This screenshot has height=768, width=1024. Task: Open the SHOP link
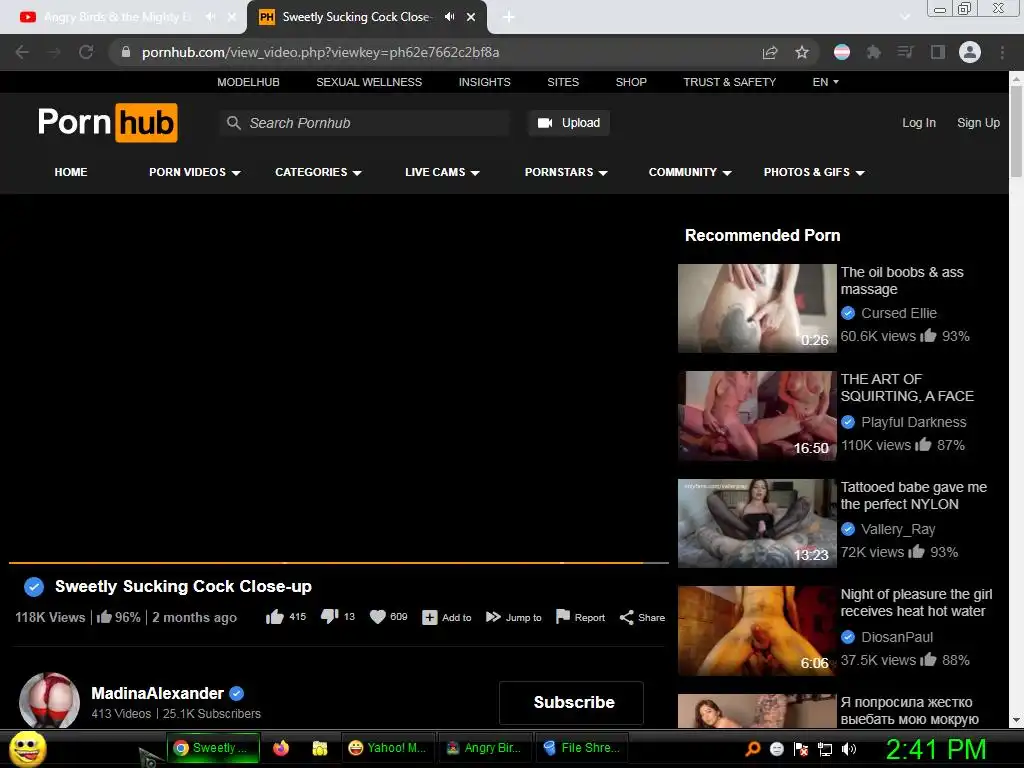click(631, 82)
